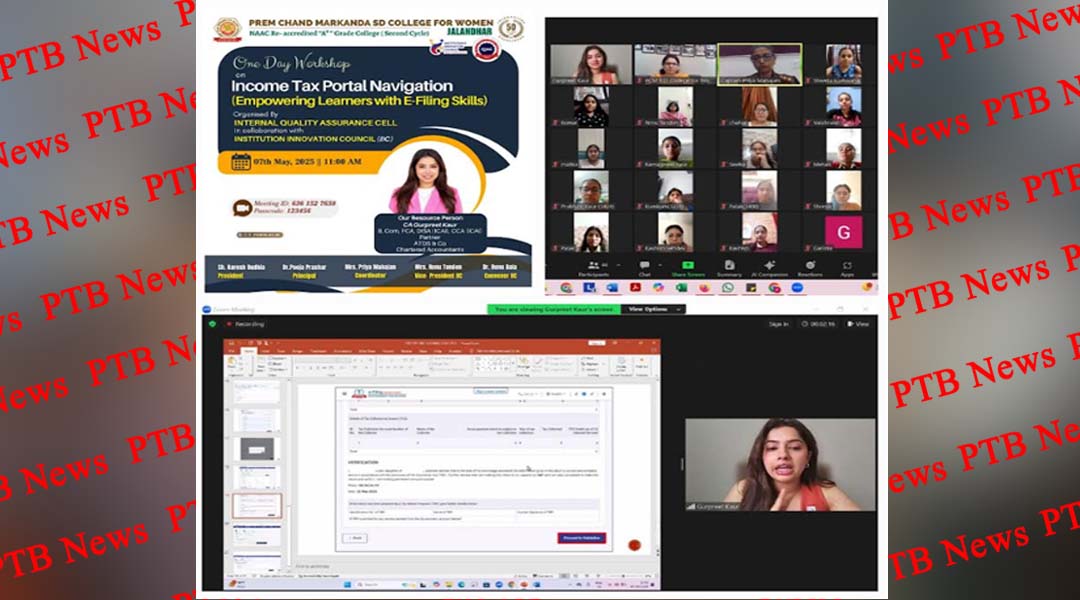This screenshot has height=600, width=1080.
Task: Open Reactions in the Zoom toolbar
Action: click(810, 269)
